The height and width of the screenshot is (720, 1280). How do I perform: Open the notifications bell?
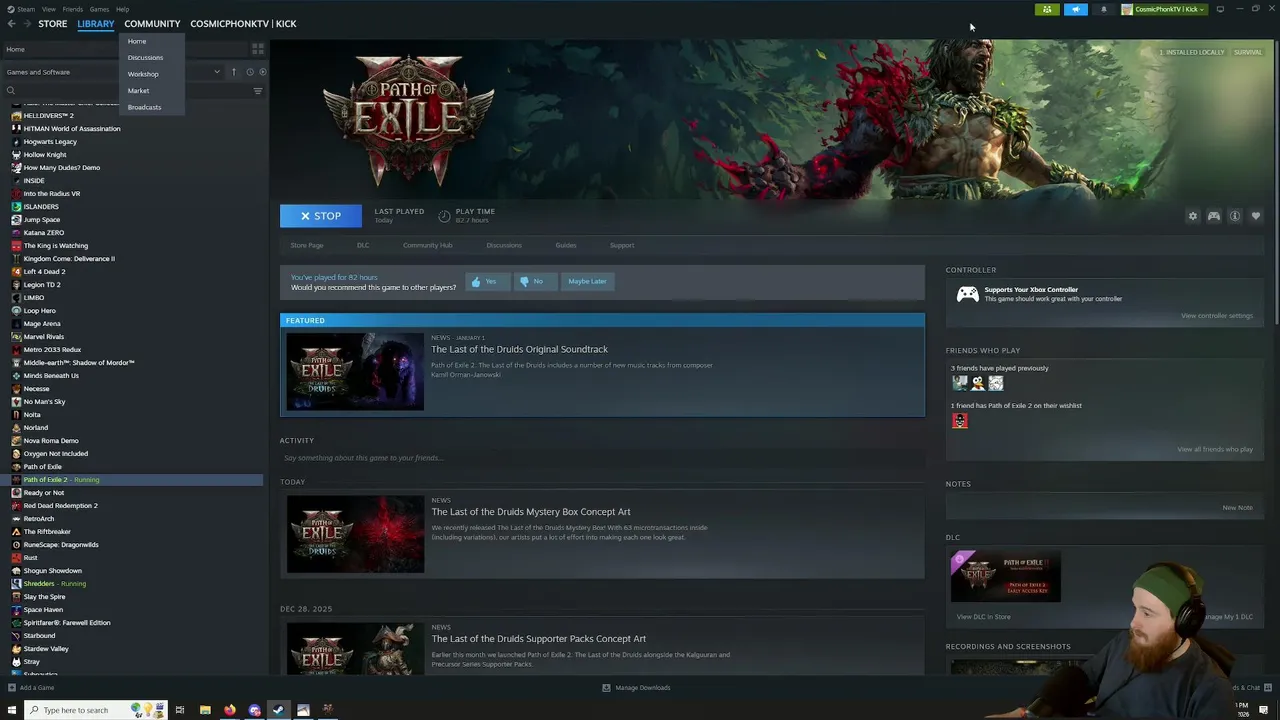click(1104, 9)
